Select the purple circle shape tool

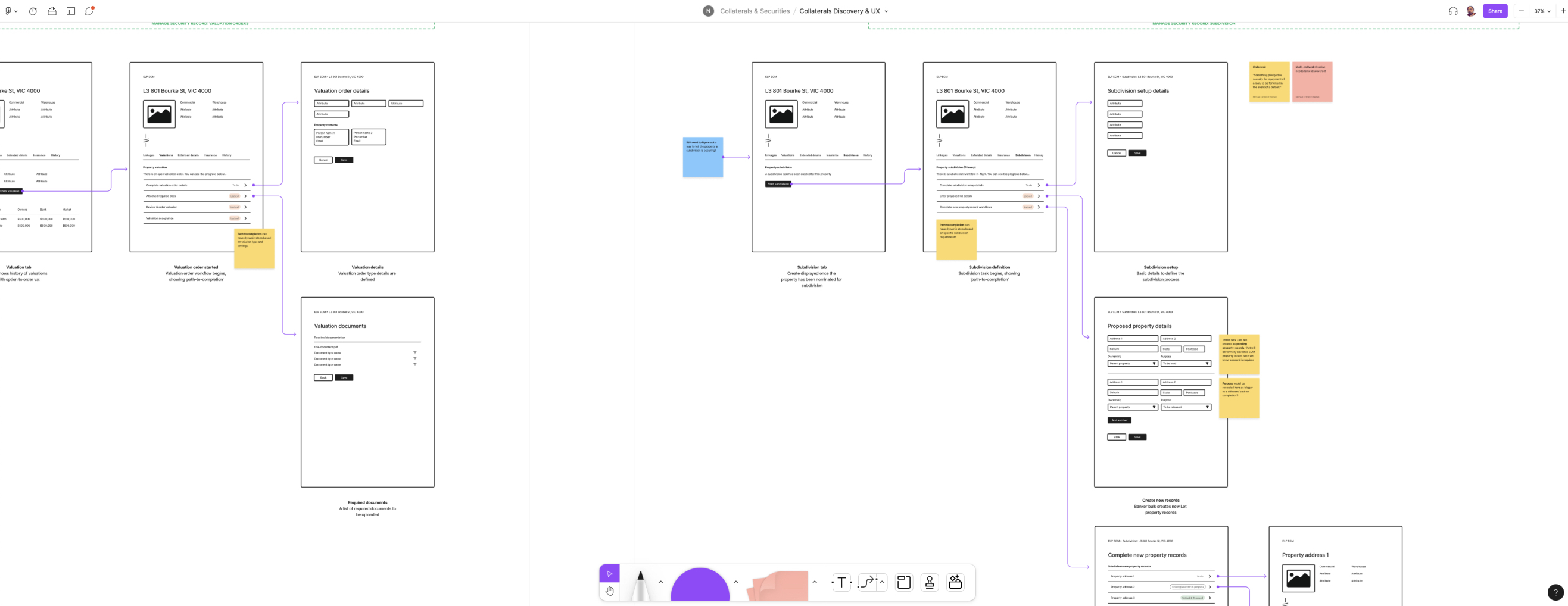pyautogui.click(x=700, y=585)
